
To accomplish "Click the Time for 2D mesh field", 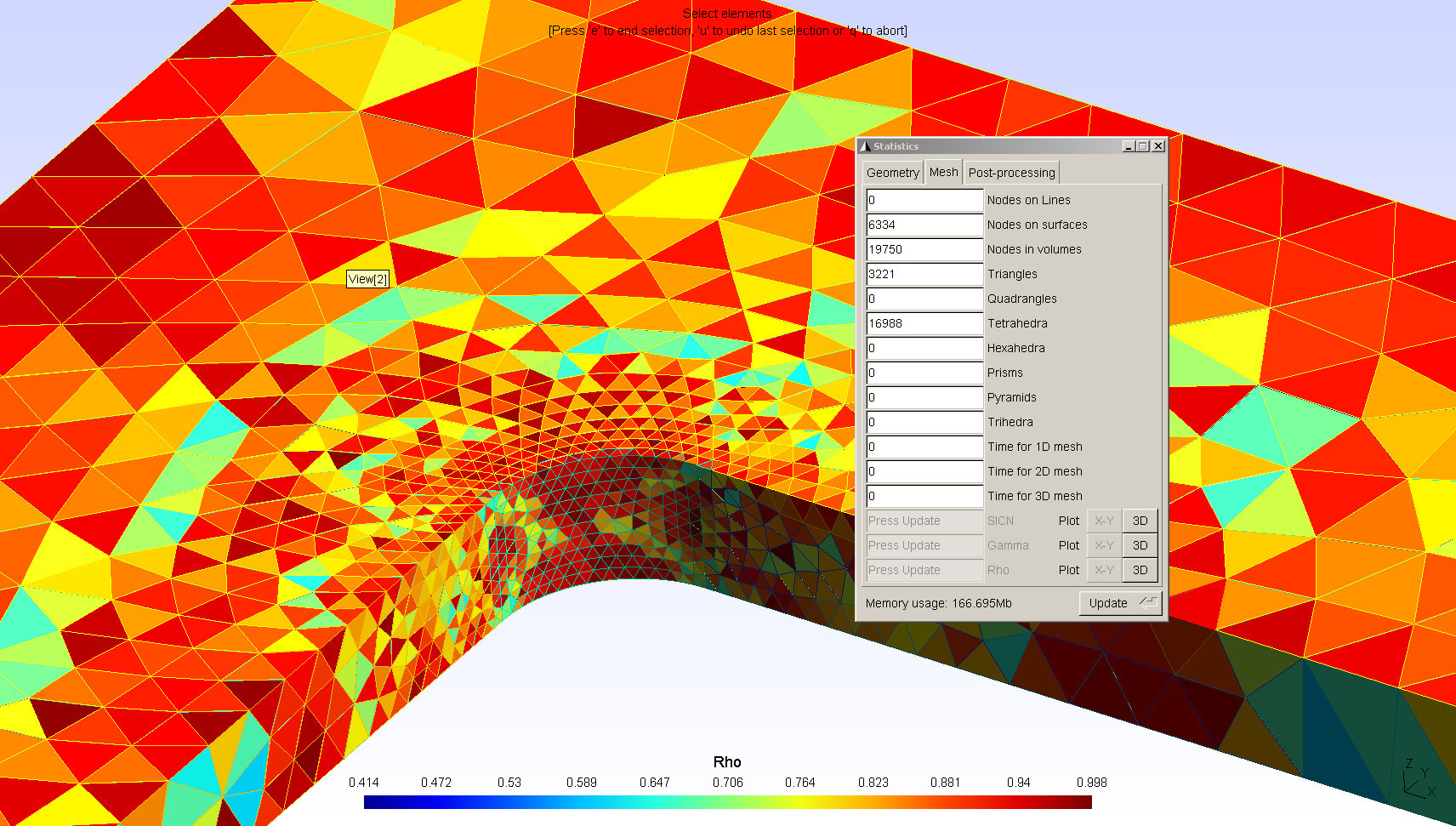I will (x=924, y=471).
